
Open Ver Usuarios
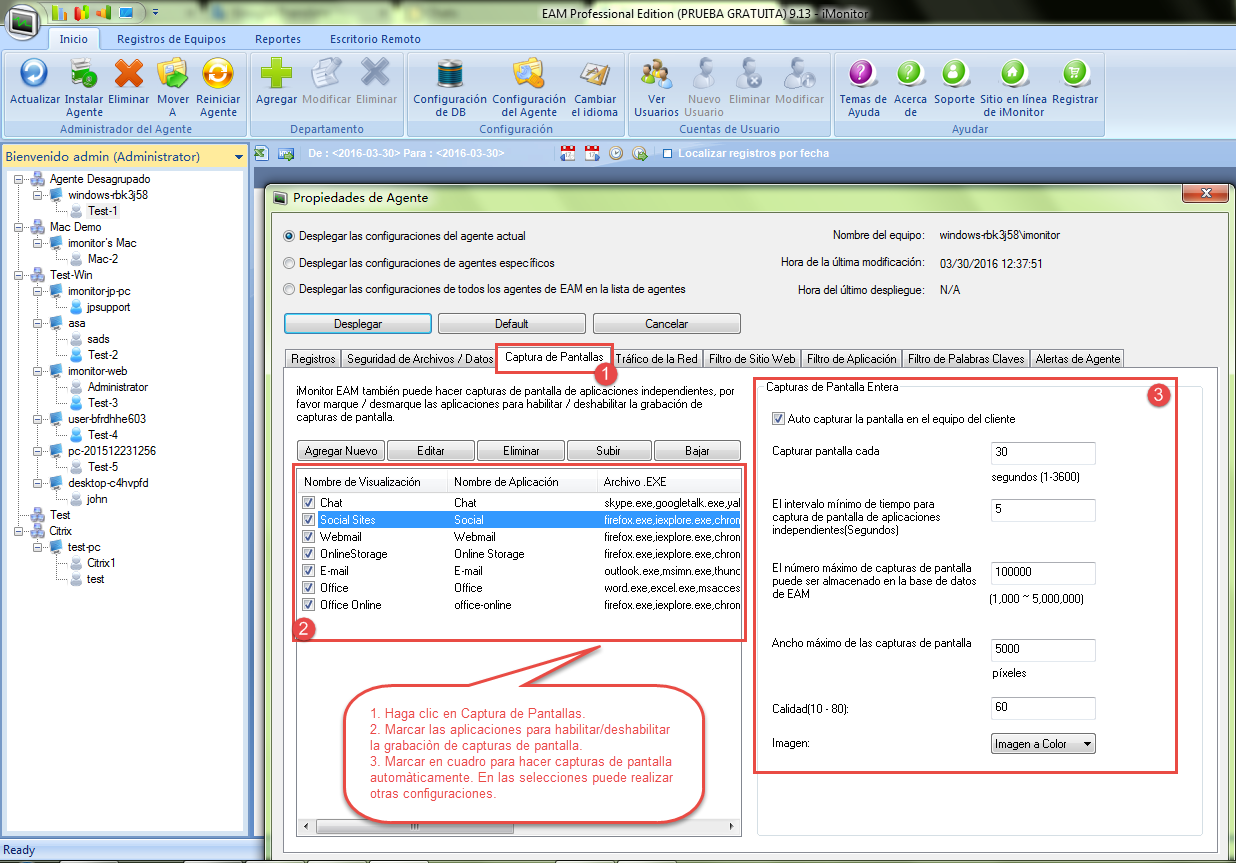[656, 75]
